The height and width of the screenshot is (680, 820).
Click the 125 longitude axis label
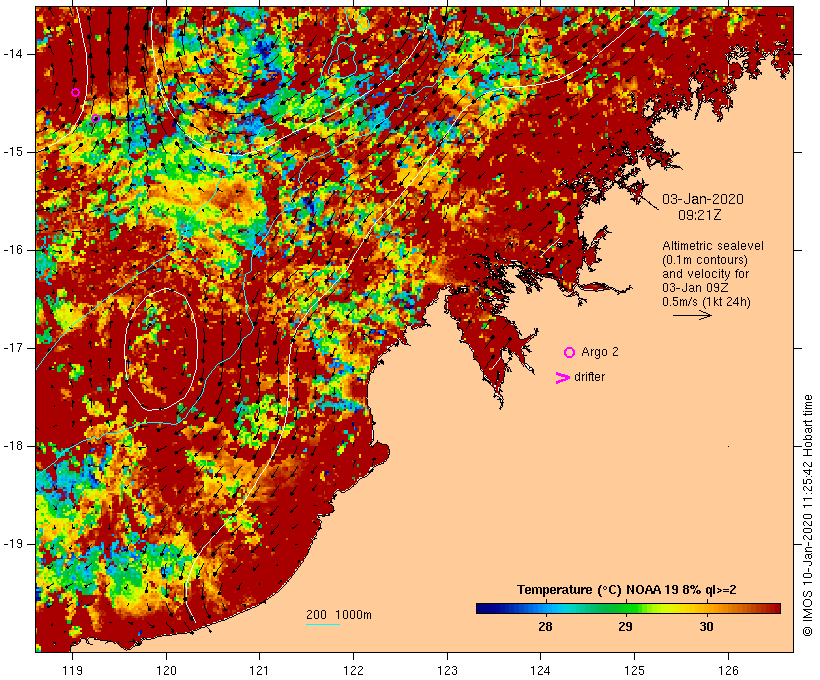click(634, 670)
